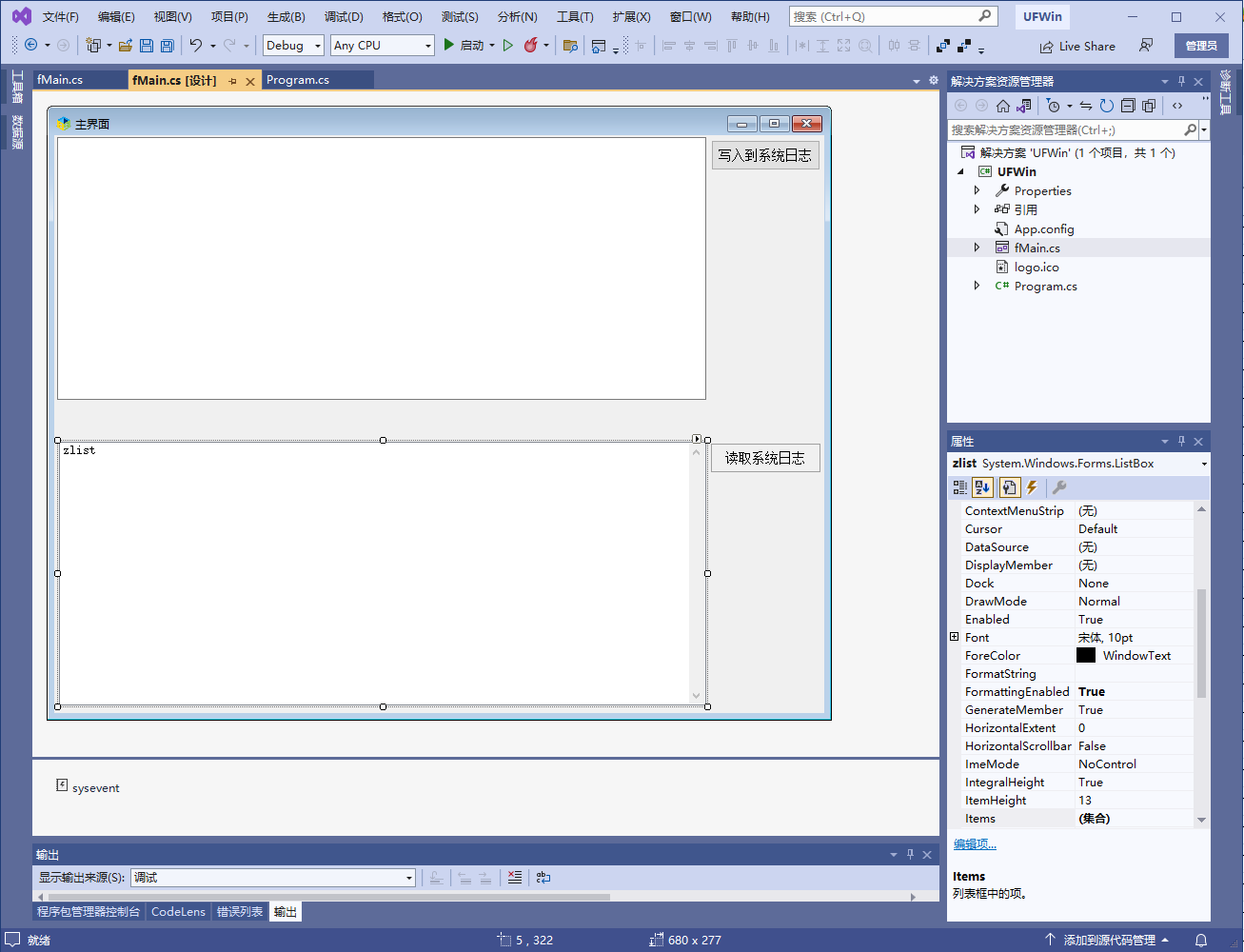Click the 写入到系统日志 button on form
The image size is (1244, 952).
coord(765,155)
